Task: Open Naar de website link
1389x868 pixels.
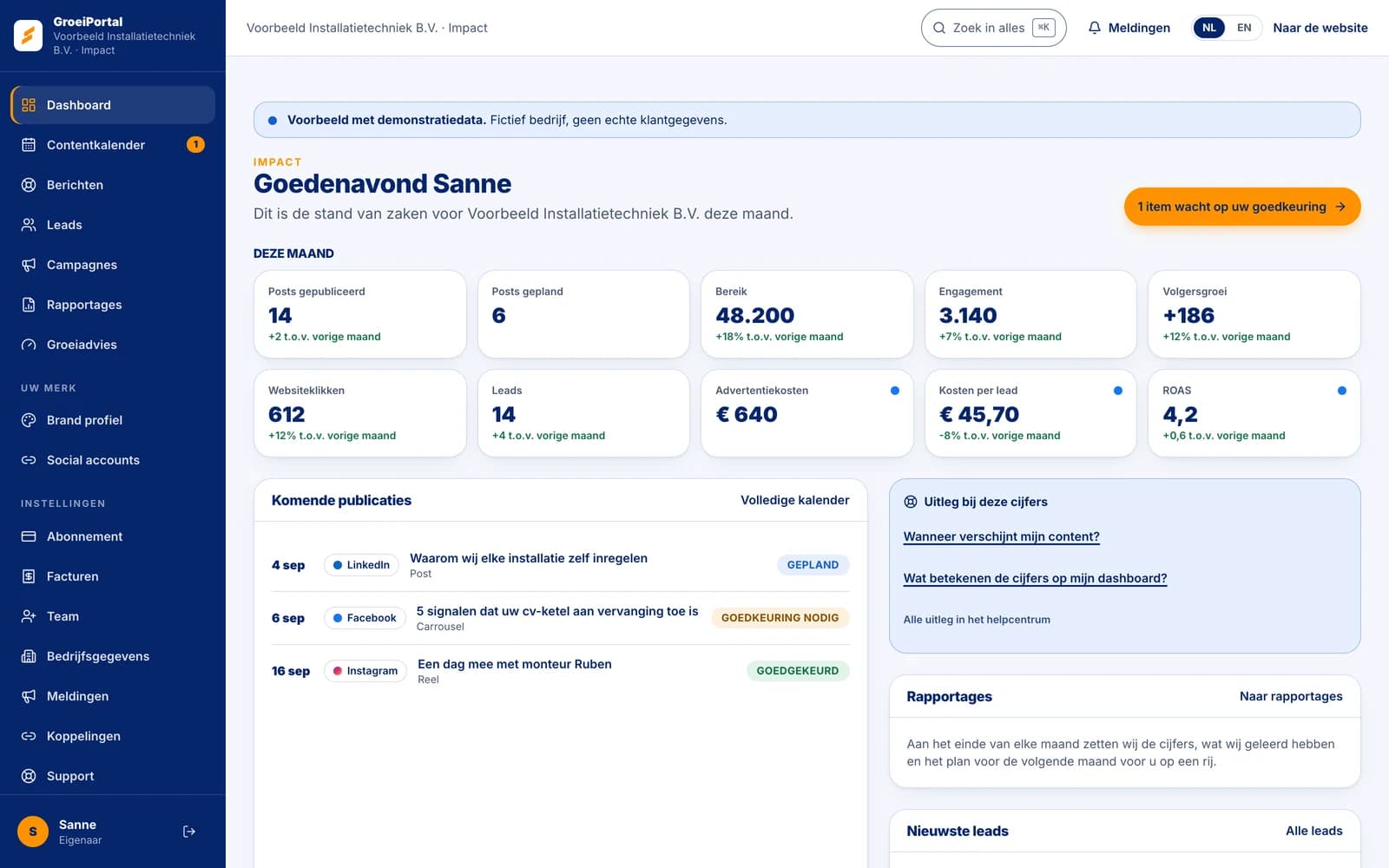Action: click(1320, 28)
